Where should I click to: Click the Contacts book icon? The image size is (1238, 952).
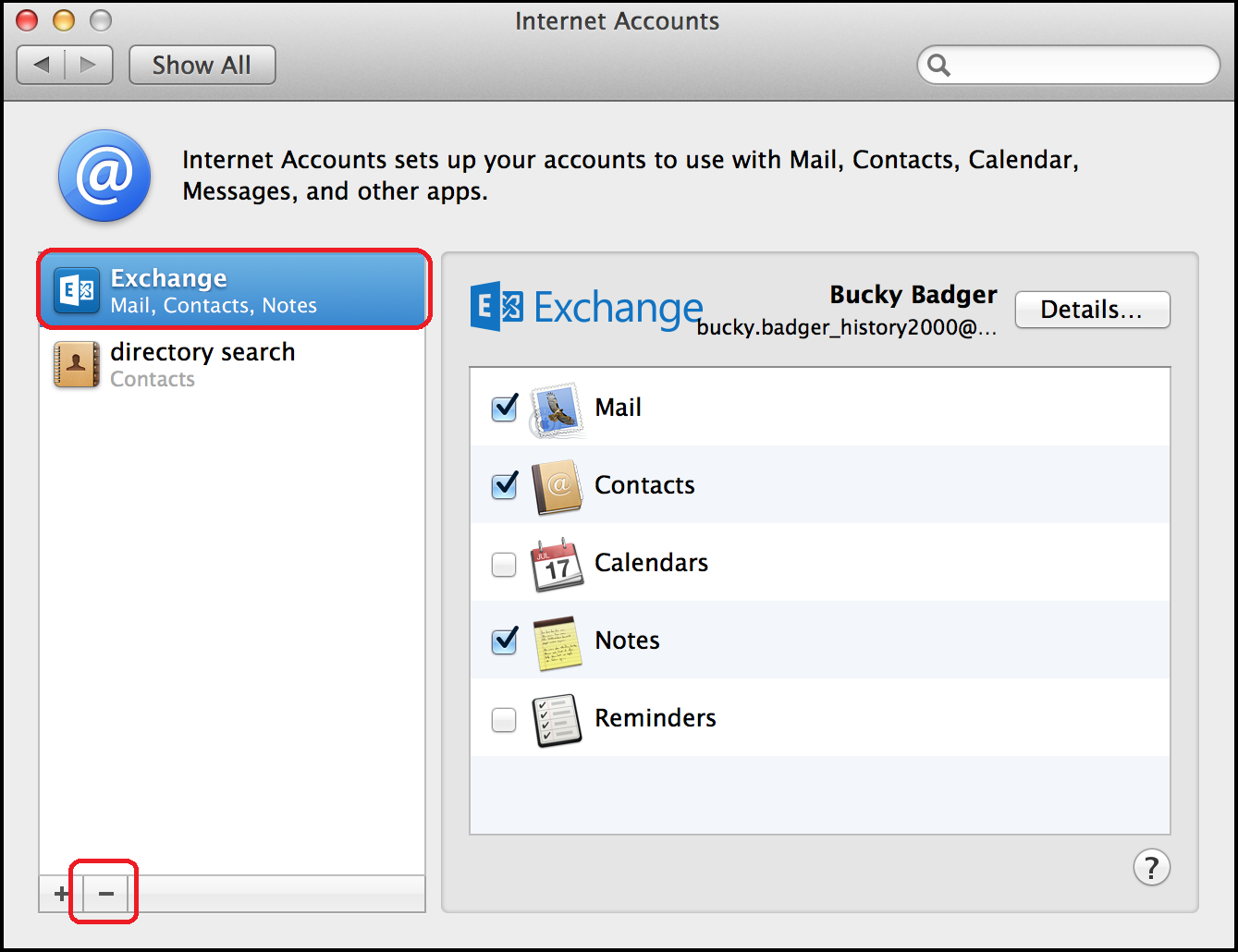[x=557, y=486]
